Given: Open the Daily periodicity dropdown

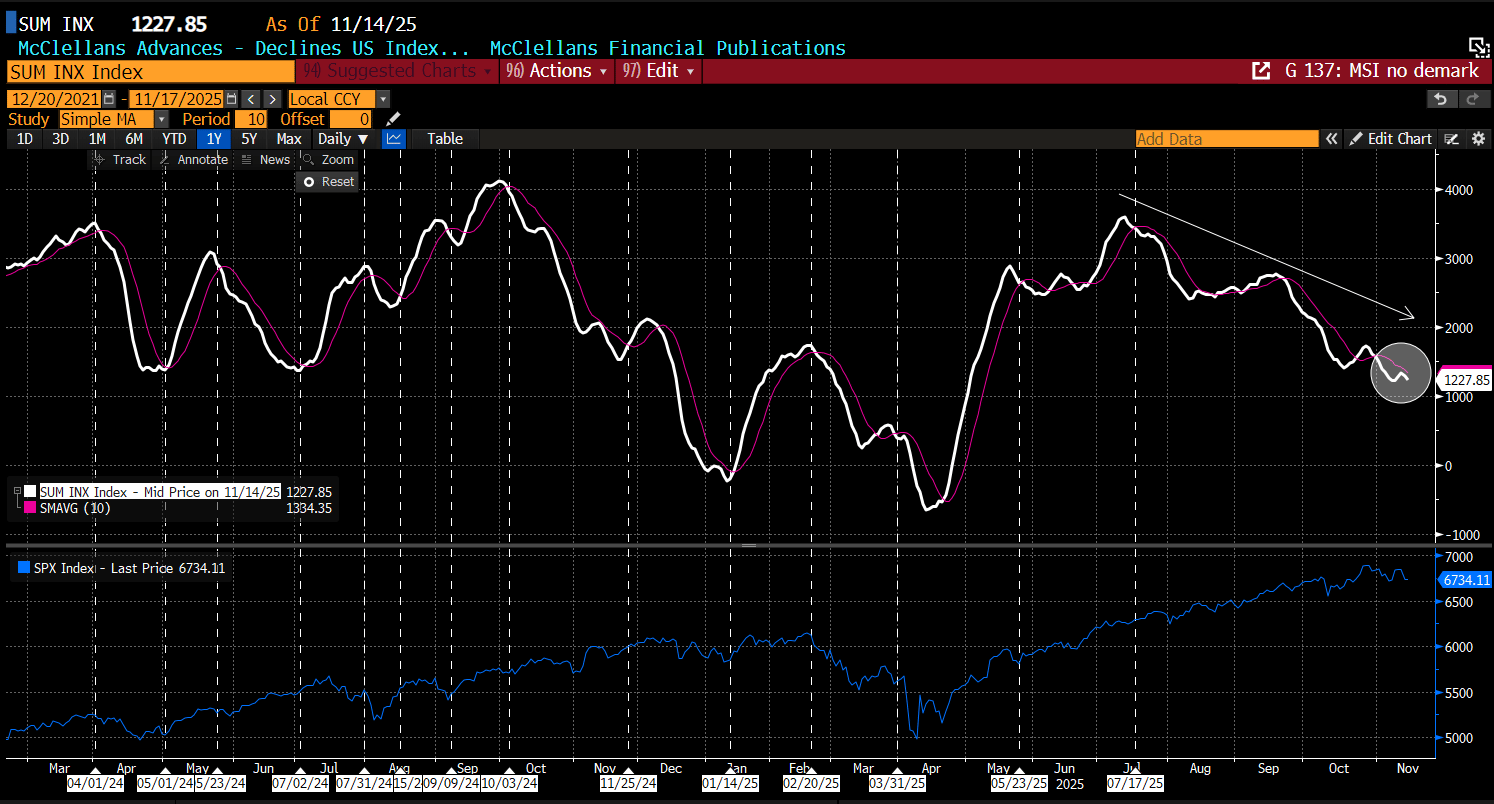Looking at the screenshot, I should tap(342, 139).
